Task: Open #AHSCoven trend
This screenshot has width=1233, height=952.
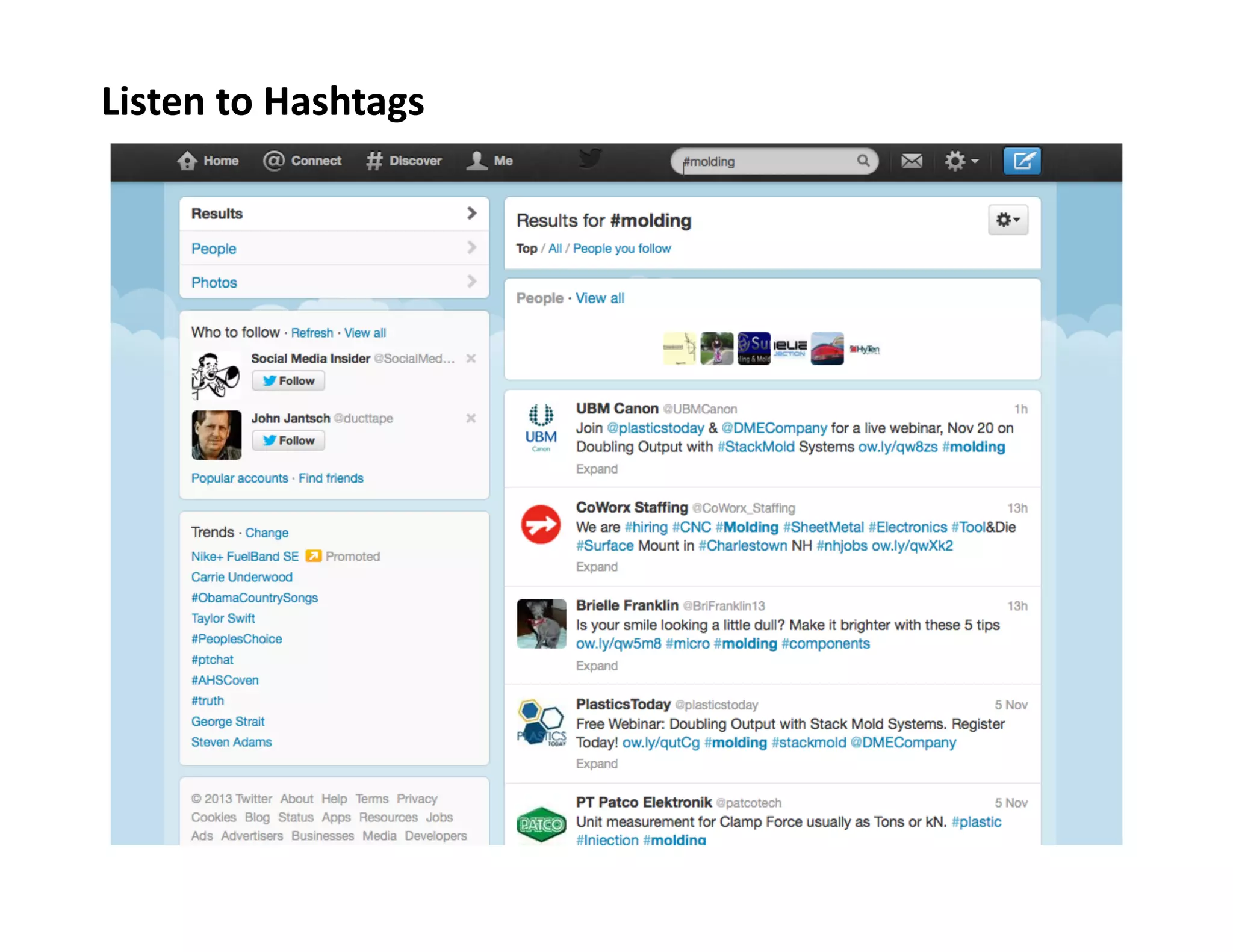Action: click(x=225, y=680)
